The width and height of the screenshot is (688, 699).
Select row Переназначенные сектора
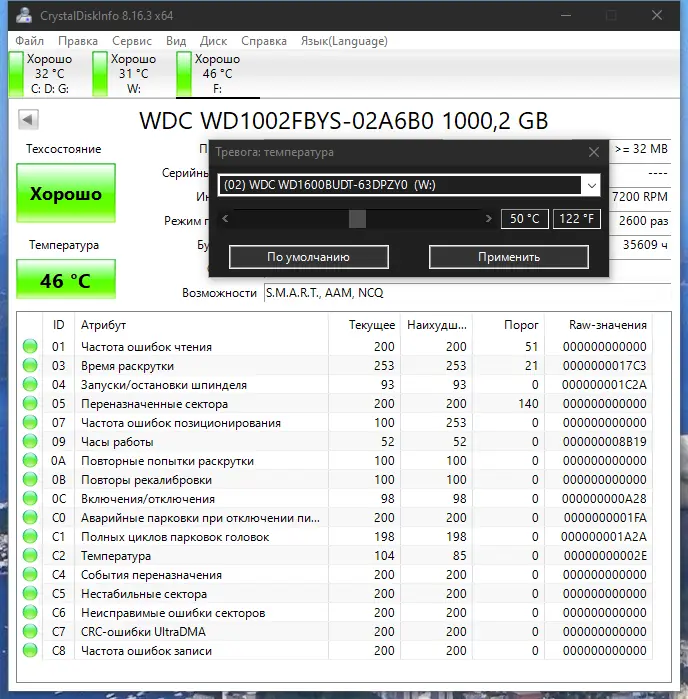(335, 403)
